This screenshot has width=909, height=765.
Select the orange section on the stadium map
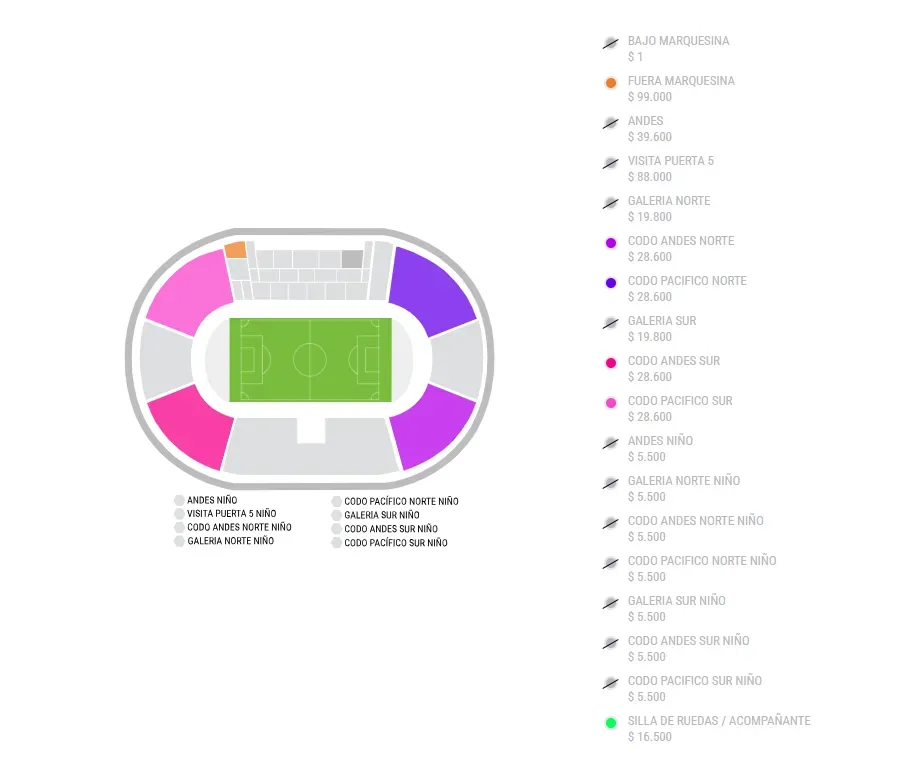point(236,249)
